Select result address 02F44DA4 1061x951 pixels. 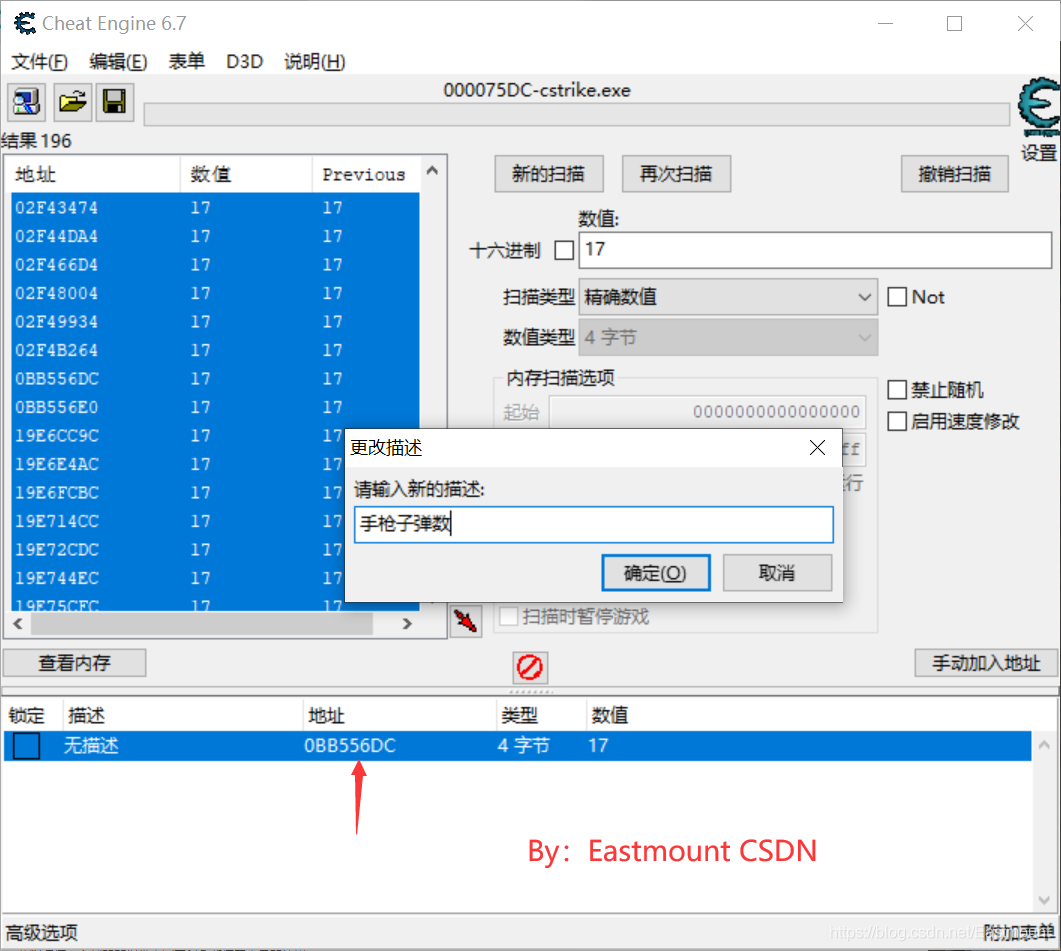click(56, 236)
